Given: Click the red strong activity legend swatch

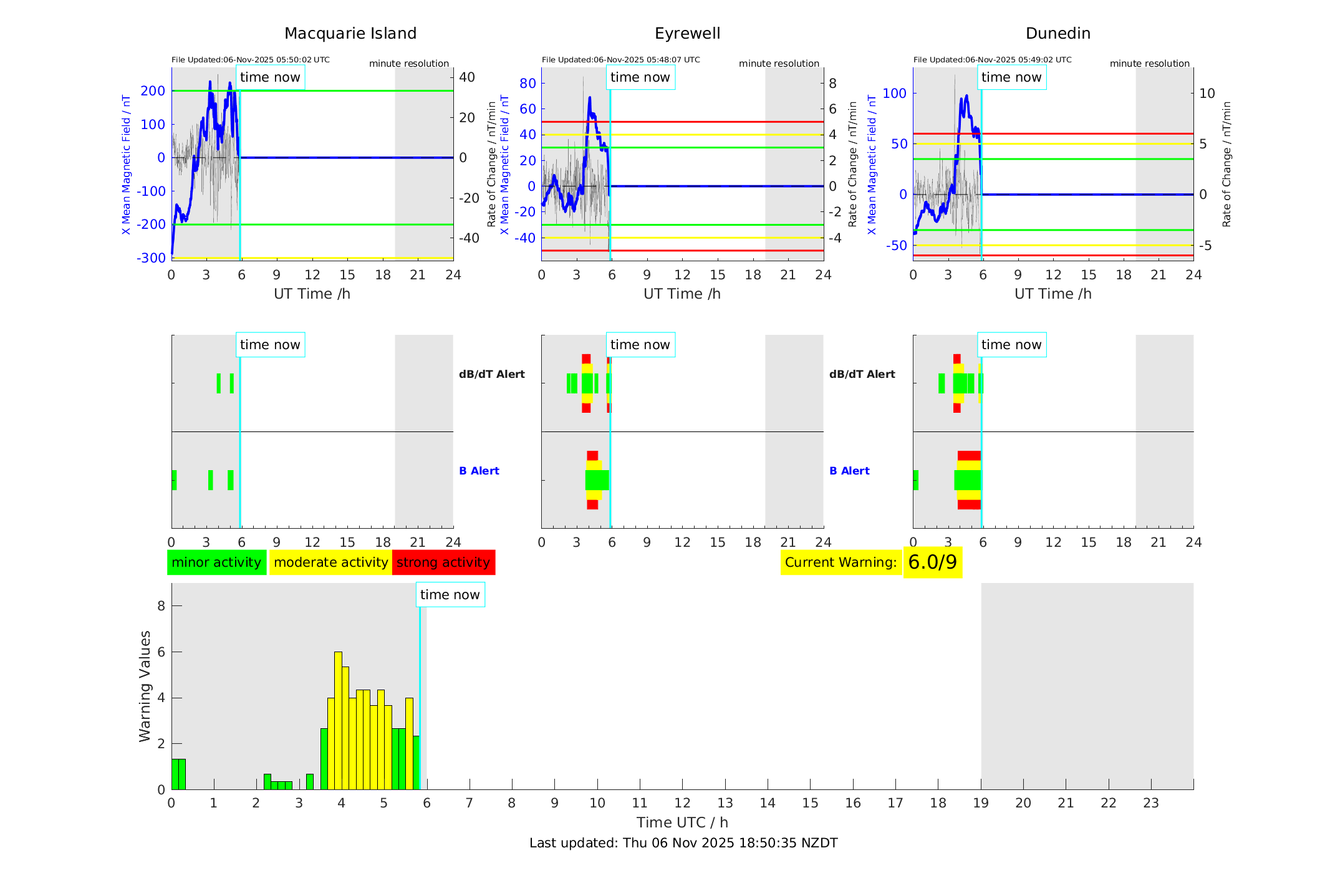Looking at the screenshot, I should click(443, 562).
